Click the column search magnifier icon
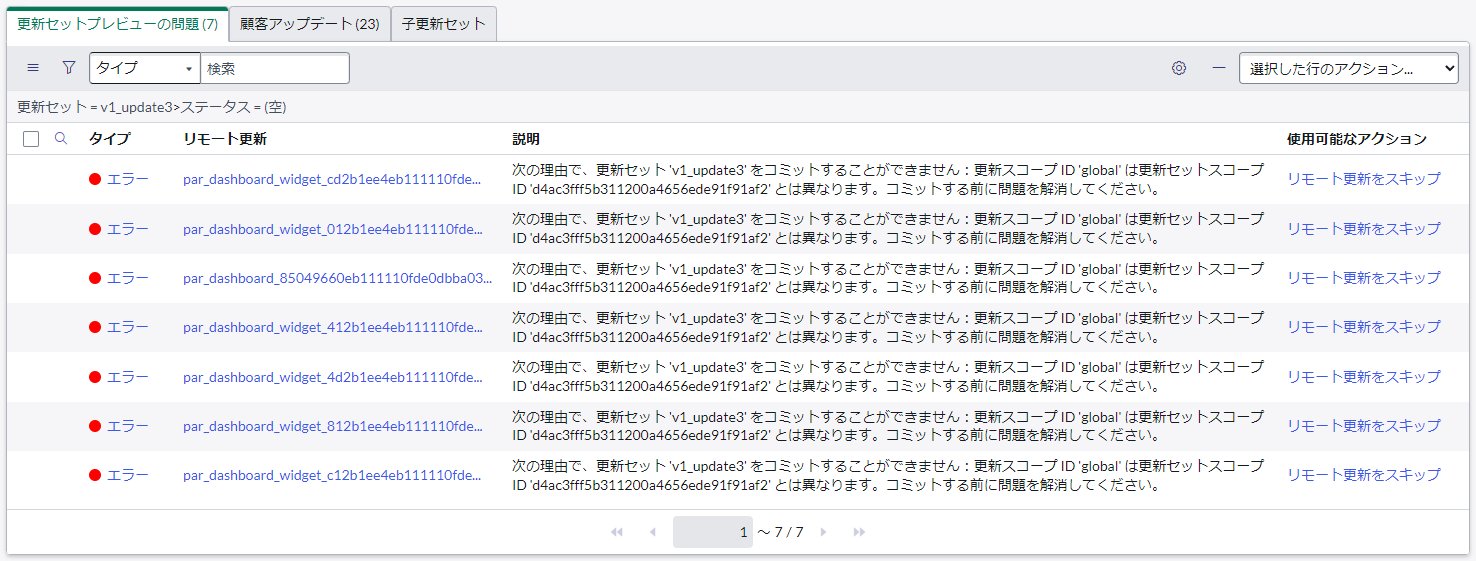The height and width of the screenshot is (561, 1476). coord(61,139)
